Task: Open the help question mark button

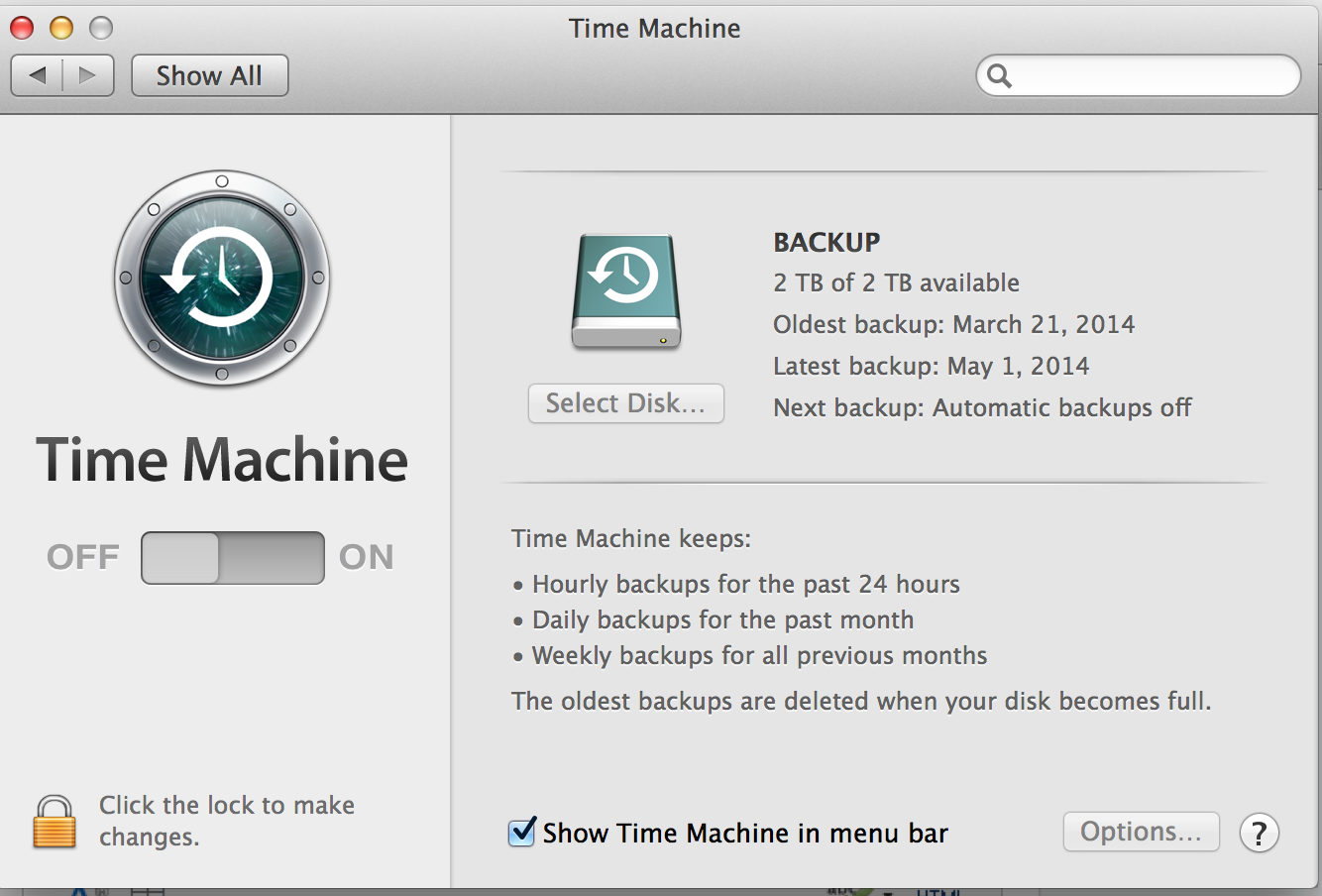Action: click(1260, 833)
